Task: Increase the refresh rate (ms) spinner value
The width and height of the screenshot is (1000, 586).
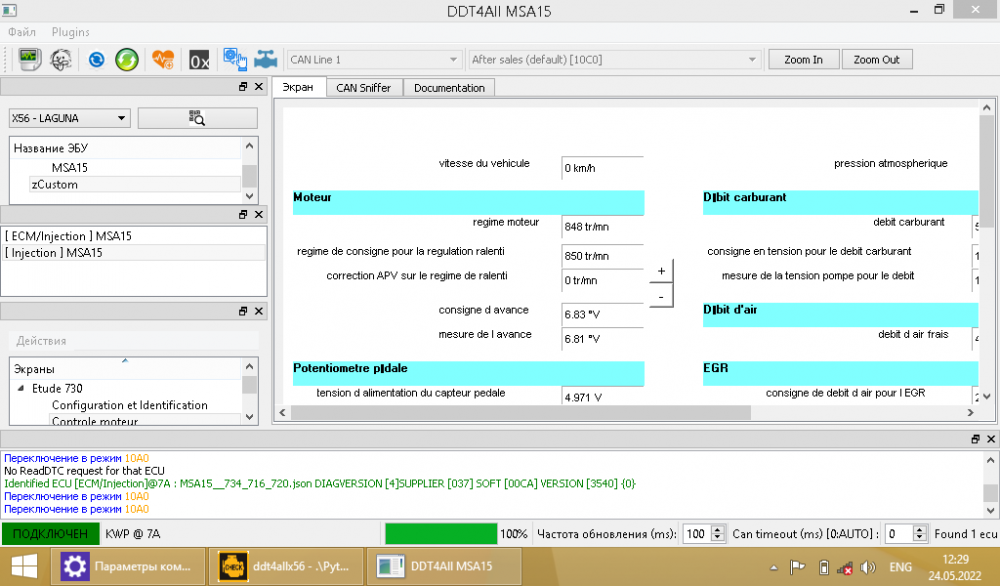Action: [717, 529]
